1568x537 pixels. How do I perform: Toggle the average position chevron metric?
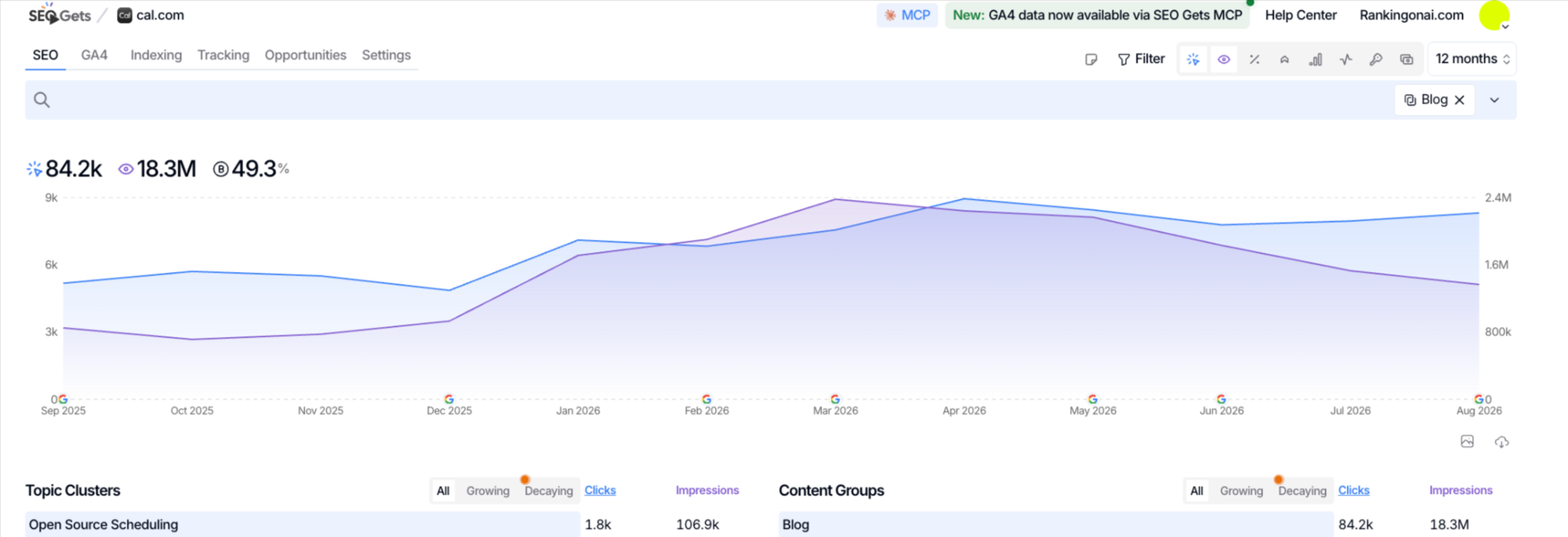point(1284,60)
